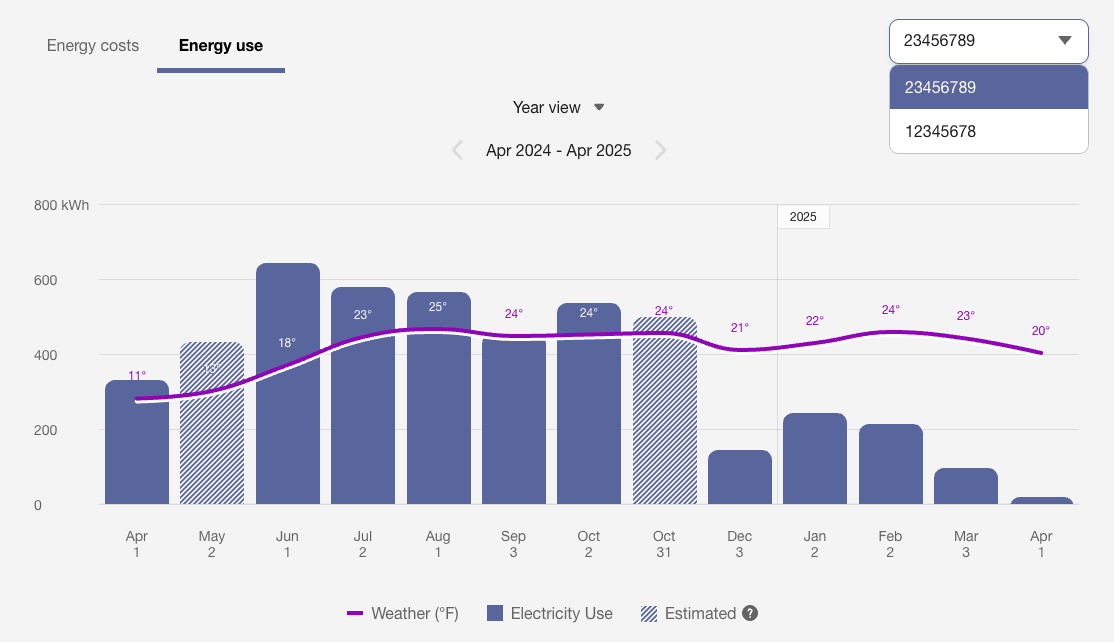Open the Estimated help tooltip icon
Viewport: 1114px width, 642px height.
(748, 613)
